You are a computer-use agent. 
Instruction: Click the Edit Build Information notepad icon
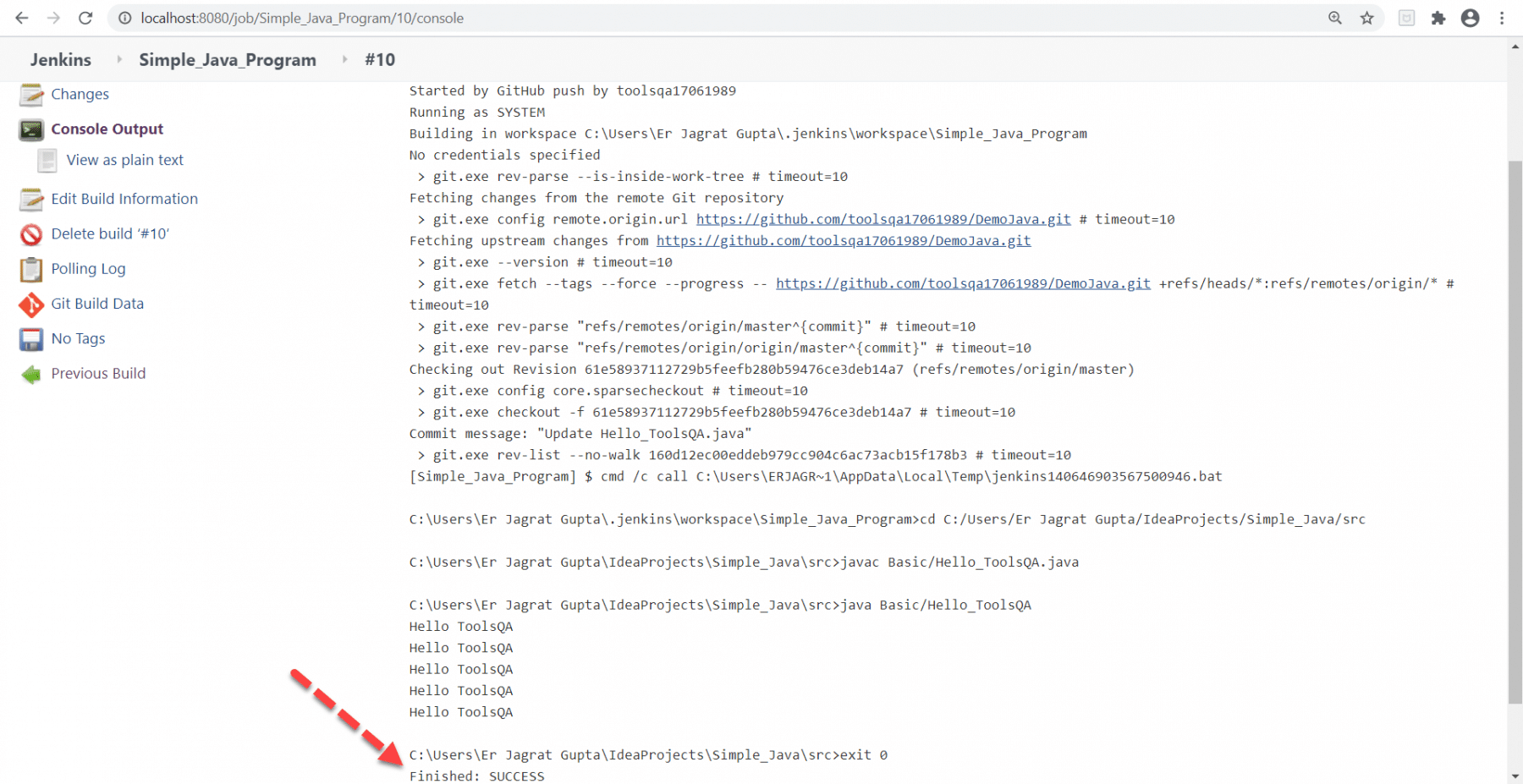(31, 199)
